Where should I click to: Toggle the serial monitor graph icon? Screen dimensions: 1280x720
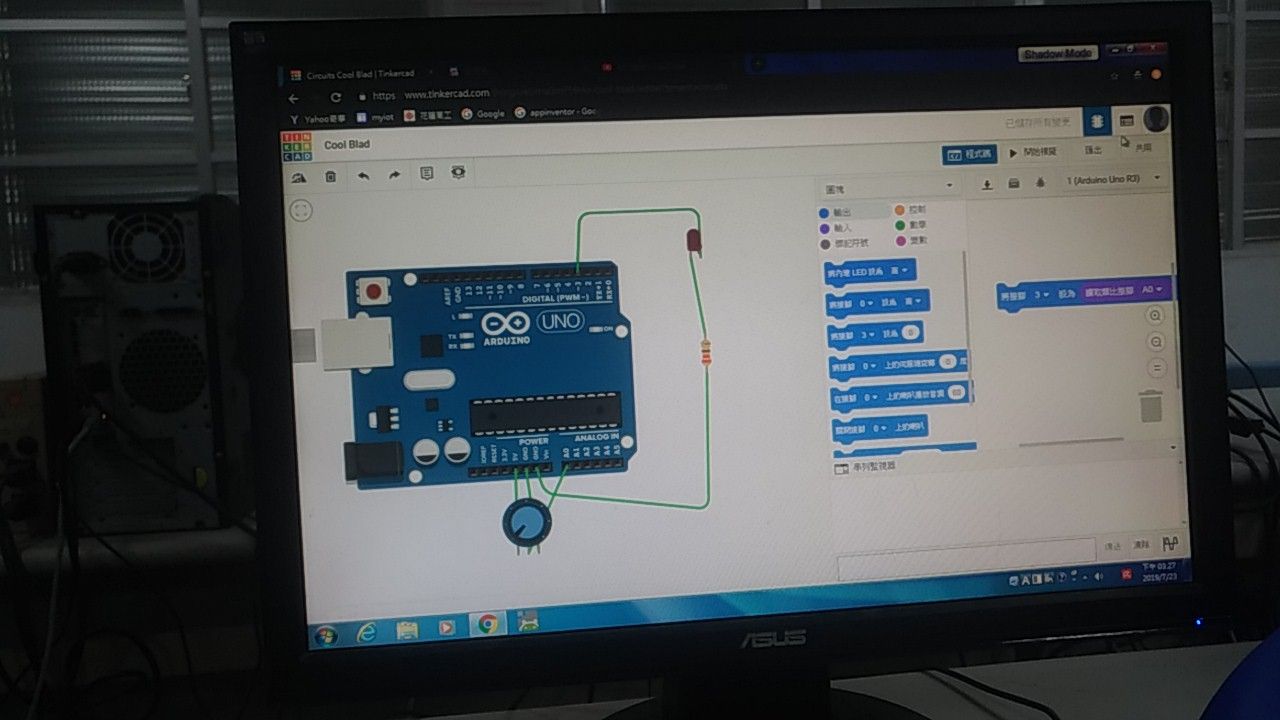coord(1169,544)
